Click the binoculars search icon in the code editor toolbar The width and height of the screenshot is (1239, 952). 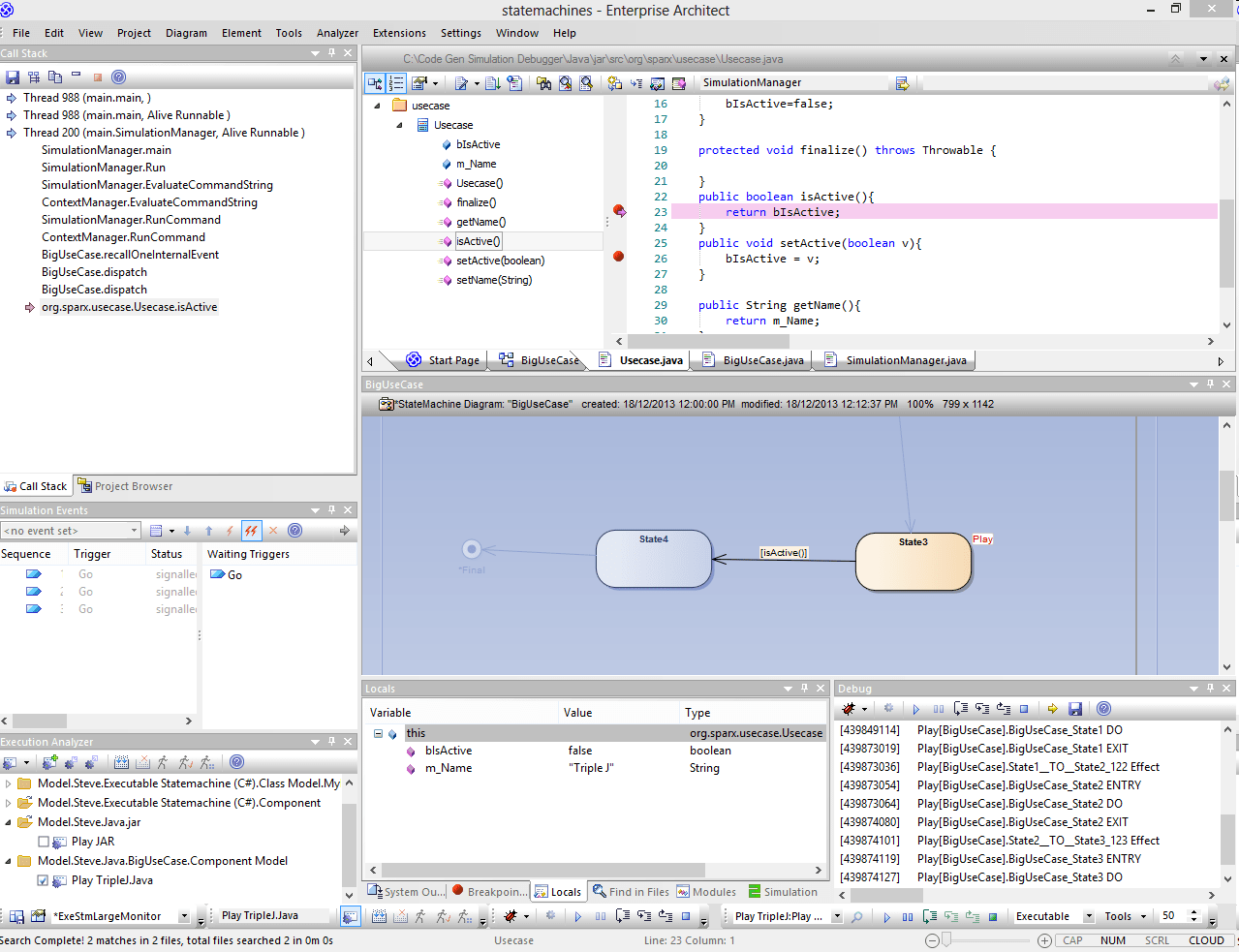tap(545, 83)
